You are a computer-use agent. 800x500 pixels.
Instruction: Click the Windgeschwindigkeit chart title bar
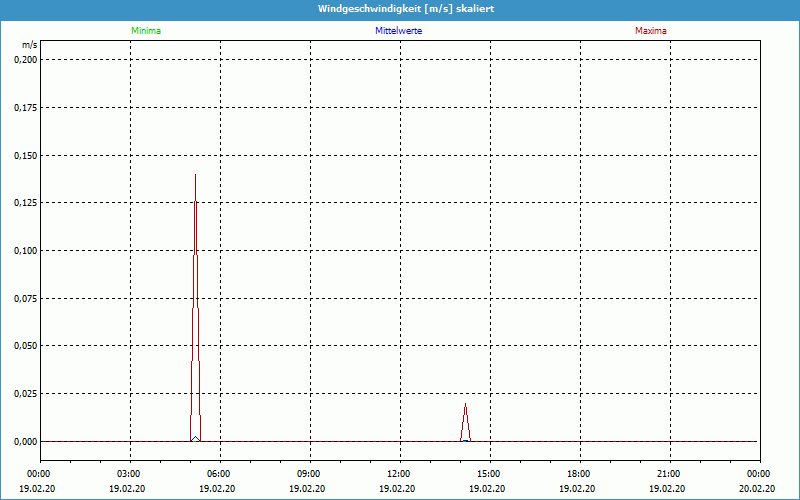400,9
